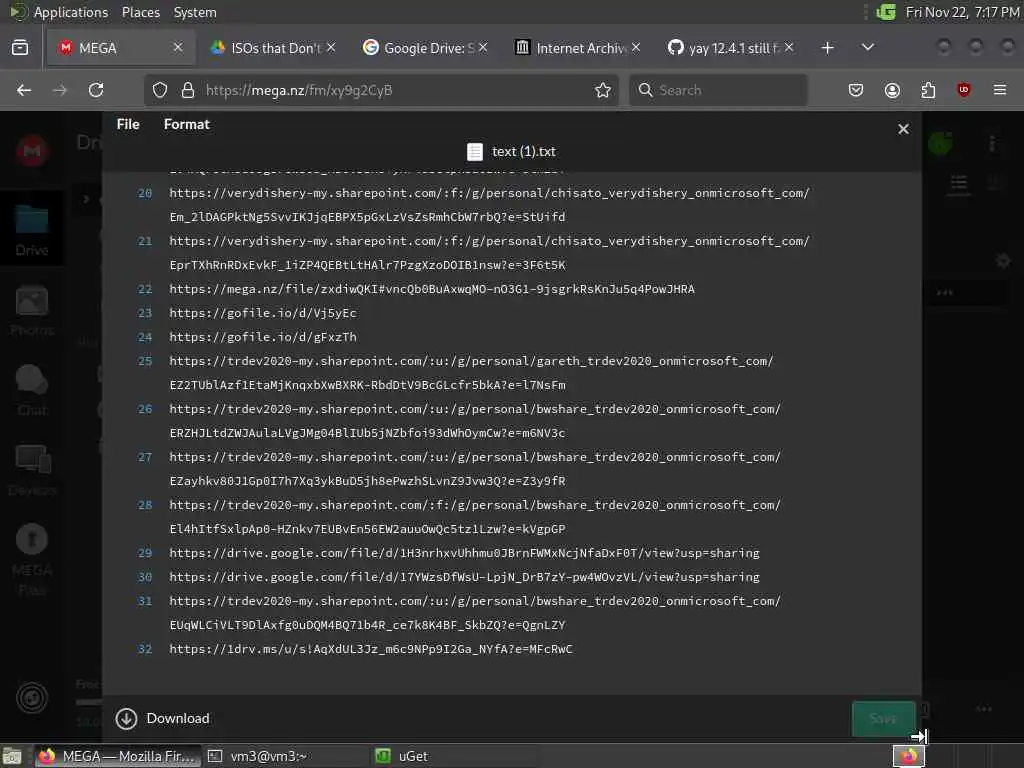
Task: Close the Google Drive tab
Action: point(483,47)
